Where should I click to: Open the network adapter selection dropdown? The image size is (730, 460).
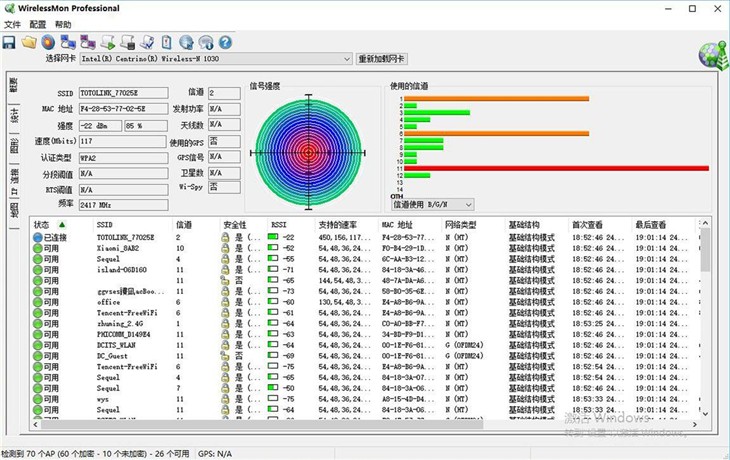(347, 59)
